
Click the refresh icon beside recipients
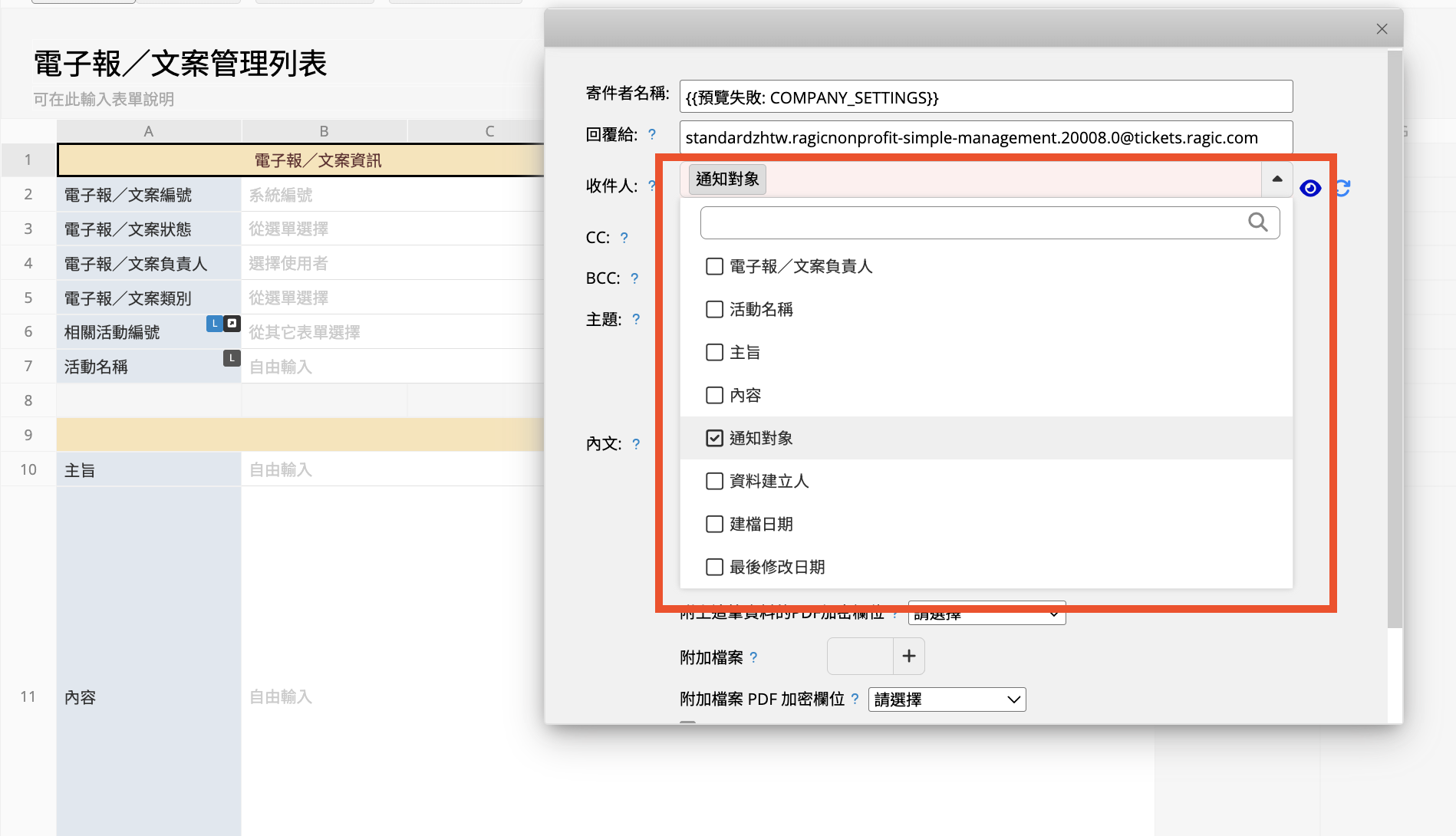click(1342, 188)
